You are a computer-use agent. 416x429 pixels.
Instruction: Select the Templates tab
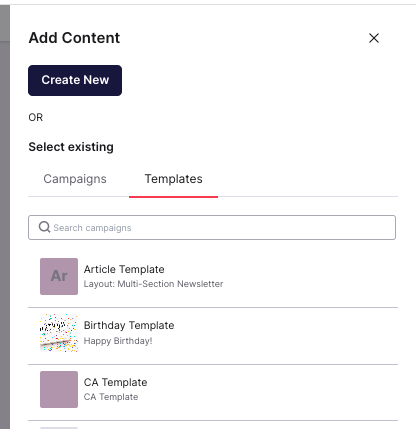coord(173,179)
